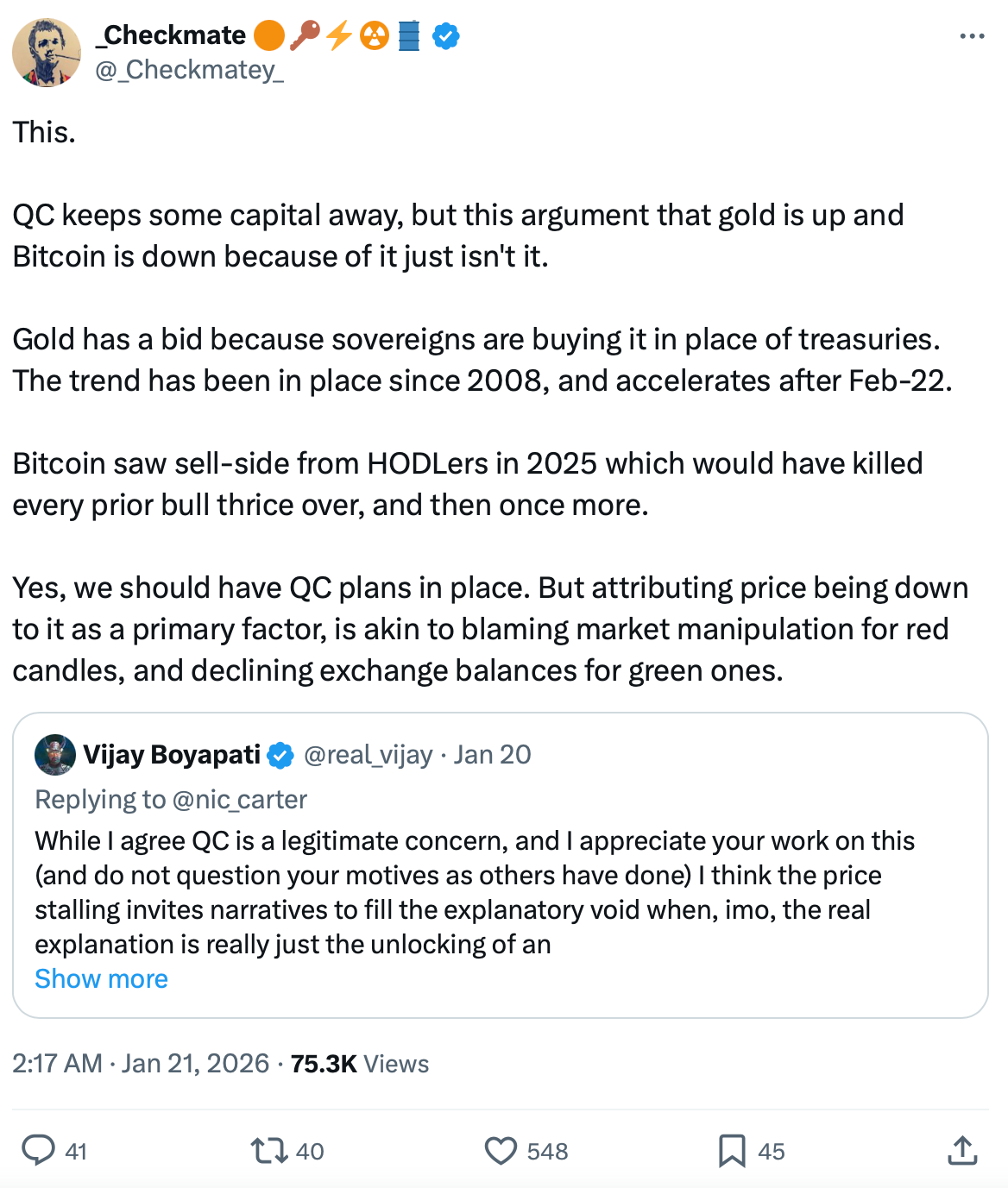1008x1188 pixels.
Task: Open the more options ellipsis menu
Action: 972,35
